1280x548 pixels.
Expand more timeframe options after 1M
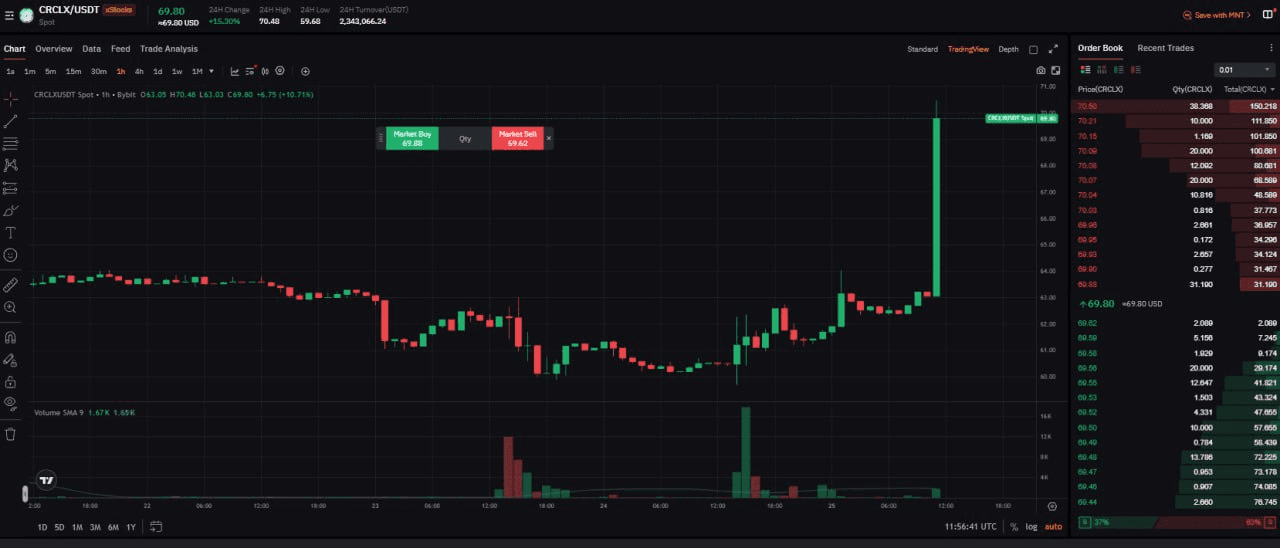click(x=211, y=71)
